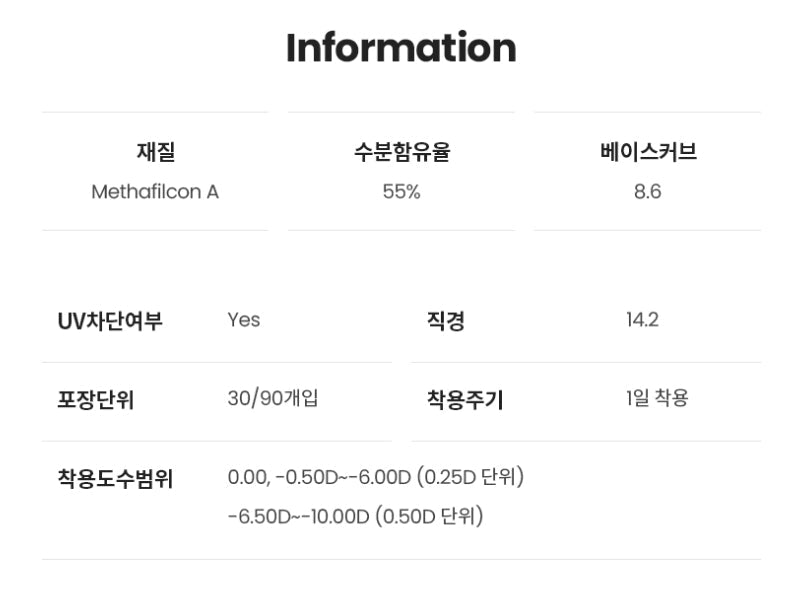Select the 베이스커브 label
798x591 pixels.
click(647, 152)
